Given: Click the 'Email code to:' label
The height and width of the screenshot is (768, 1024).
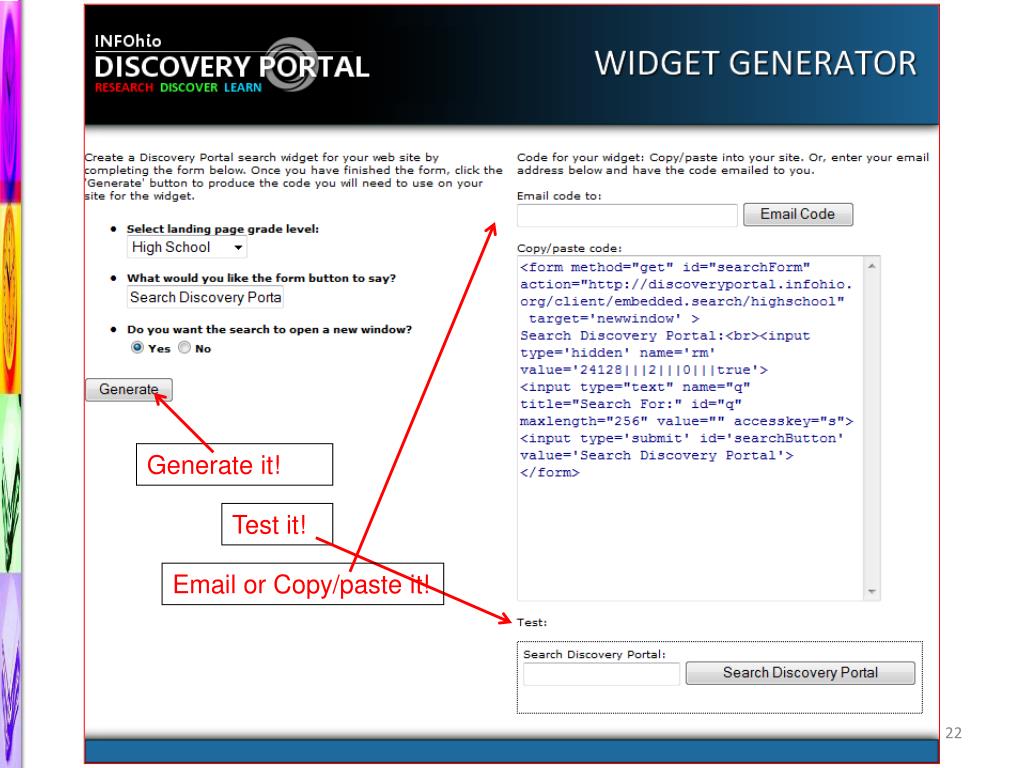Looking at the screenshot, I should pyautogui.click(x=559, y=196).
